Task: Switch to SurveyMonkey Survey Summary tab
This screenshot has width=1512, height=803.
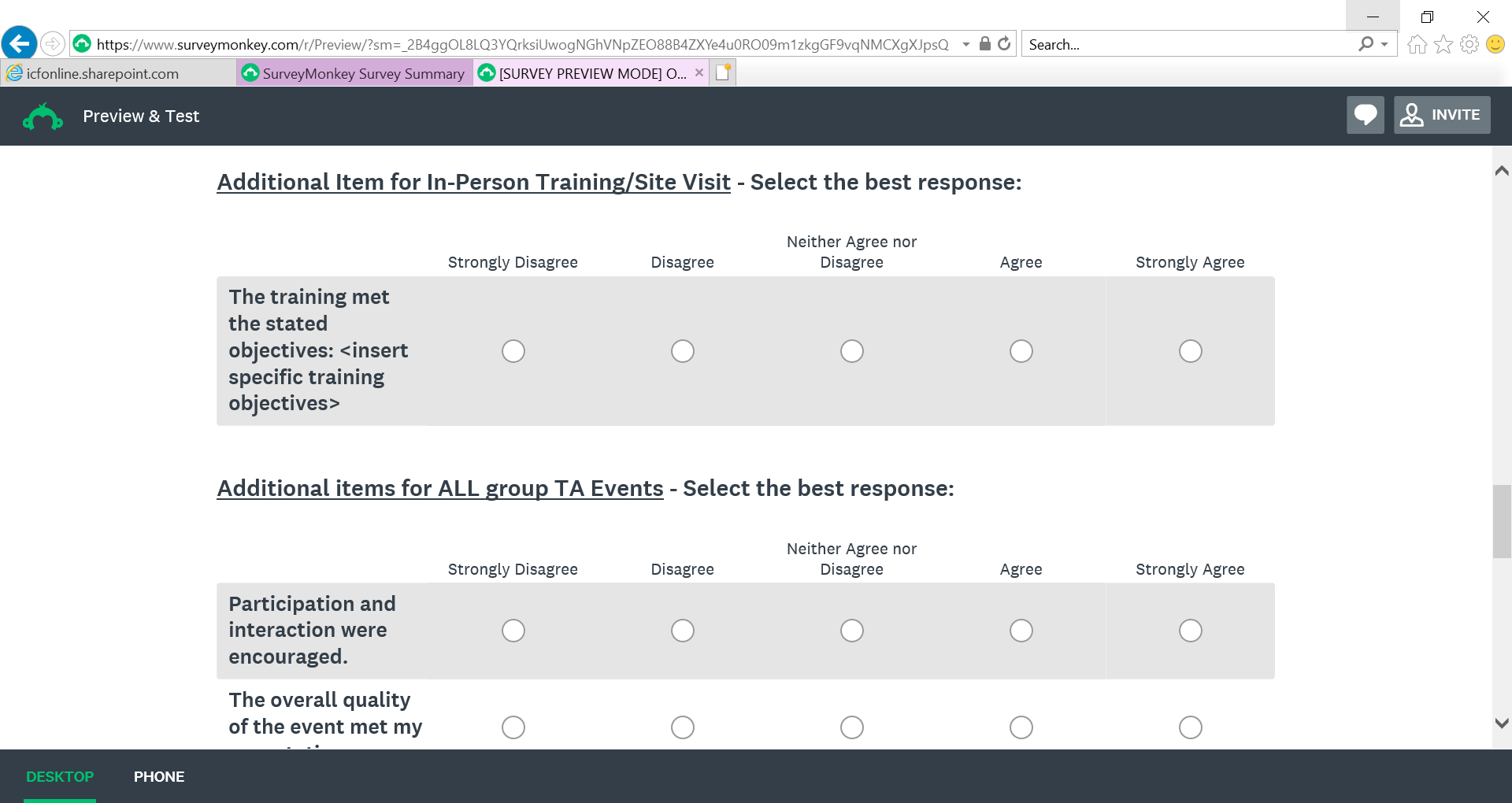Action: pos(355,73)
